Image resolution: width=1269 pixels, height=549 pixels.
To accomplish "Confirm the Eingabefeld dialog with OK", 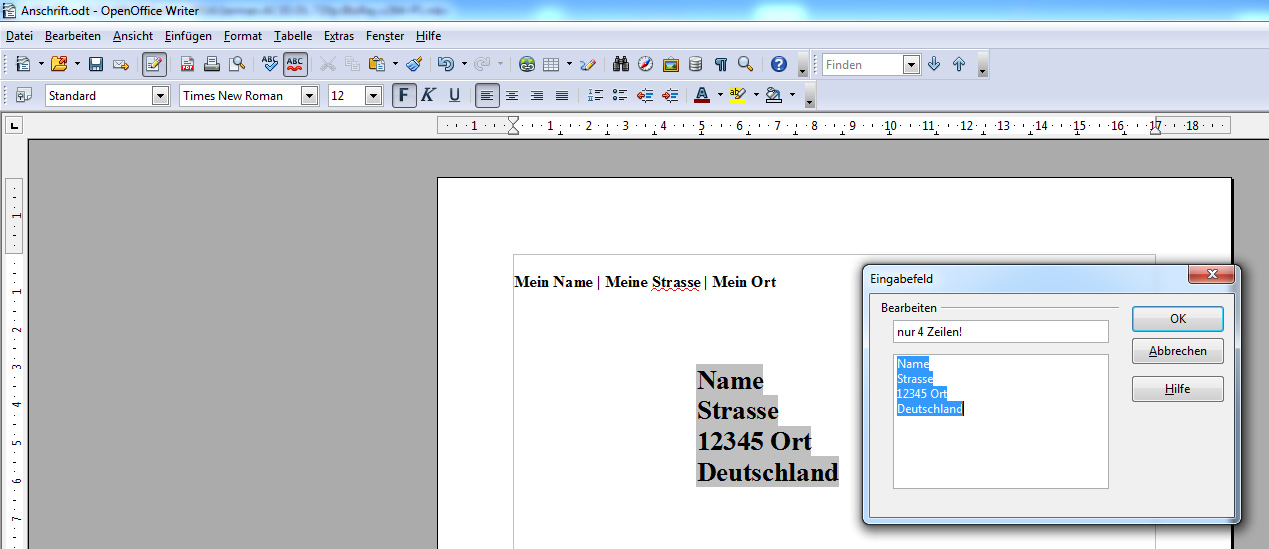I will (x=1177, y=319).
